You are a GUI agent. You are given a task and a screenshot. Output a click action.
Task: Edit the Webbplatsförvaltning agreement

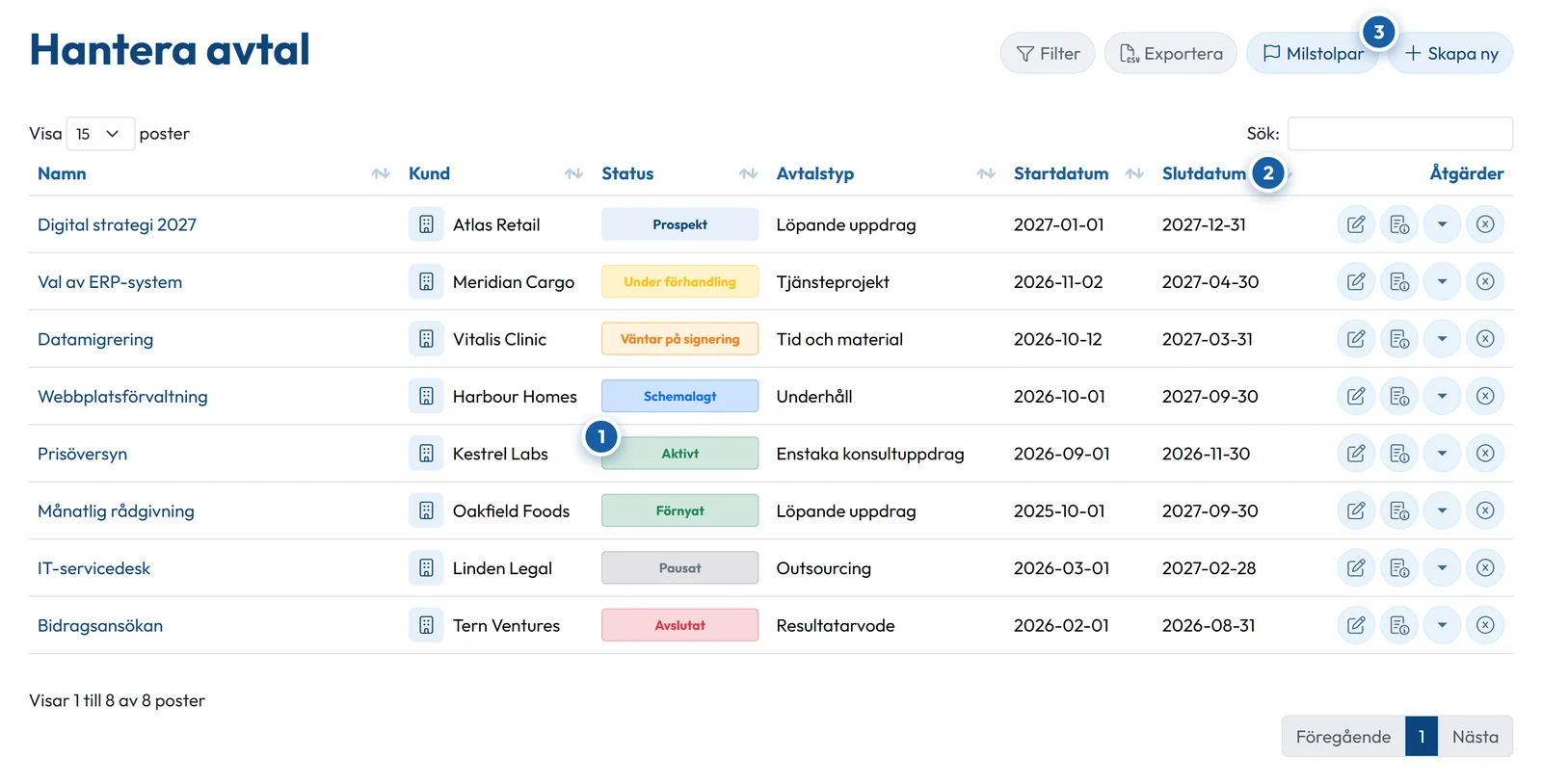pyautogui.click(x=1355, y=396)
